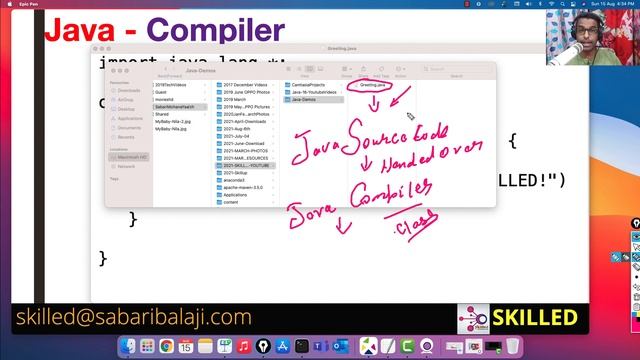Launch Google Chrome from the Dock
This screenshot has width=640, height=360.
[x=166, y=346]
